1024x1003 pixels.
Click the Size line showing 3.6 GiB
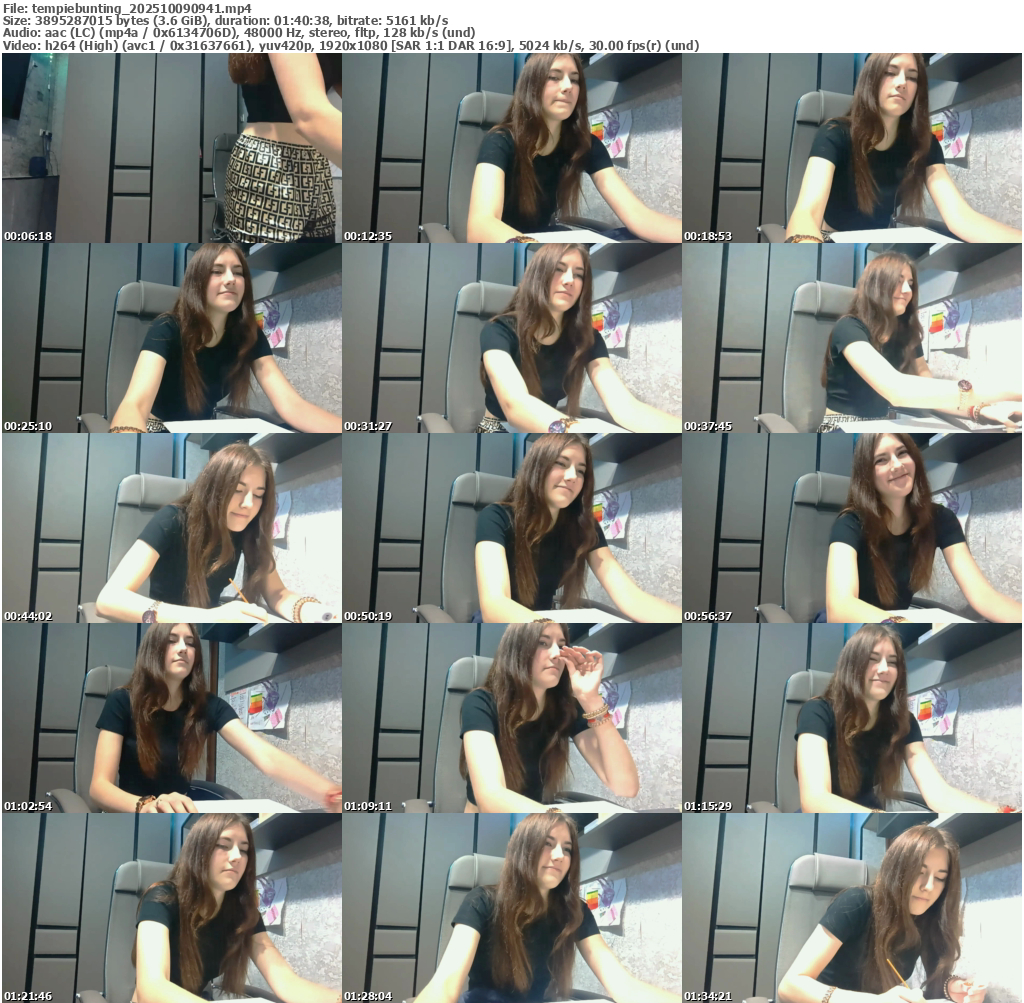(225, 20)
